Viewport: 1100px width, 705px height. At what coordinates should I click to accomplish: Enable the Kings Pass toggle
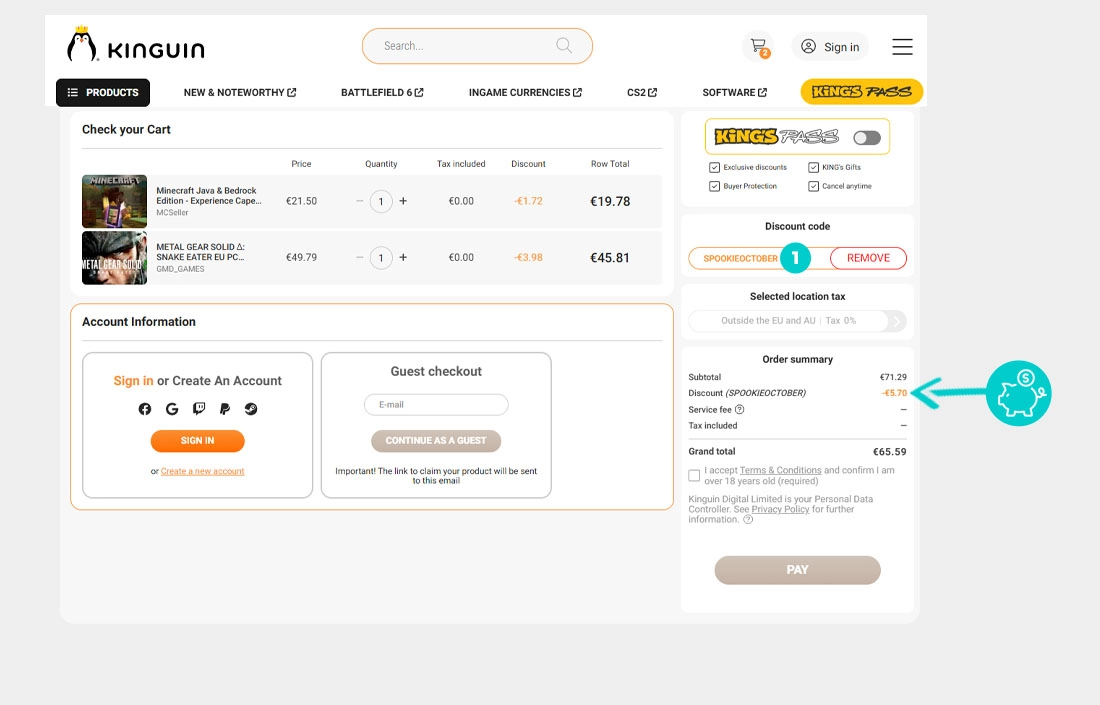coord(866,138)
